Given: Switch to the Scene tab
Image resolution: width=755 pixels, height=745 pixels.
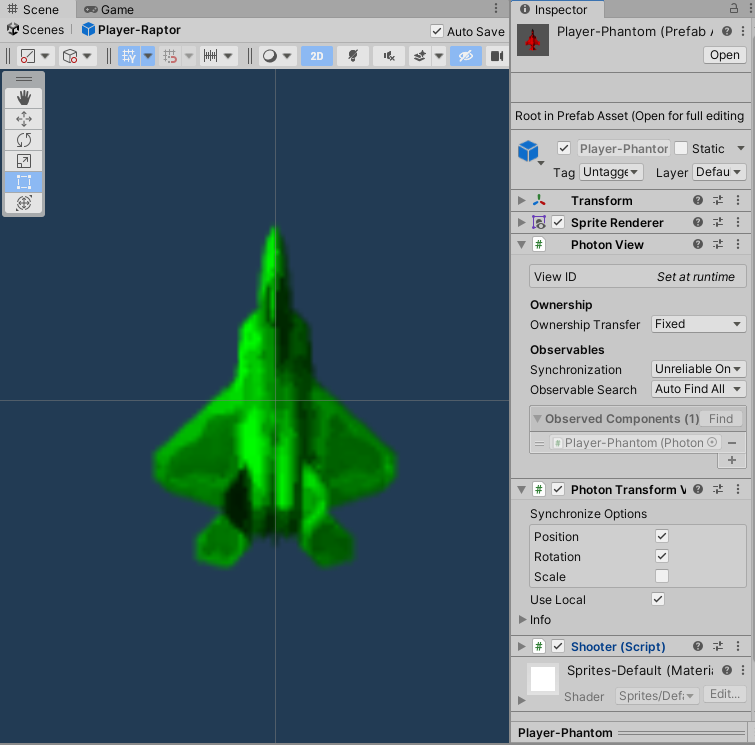Looking at the screenshot, I should 33,9.
